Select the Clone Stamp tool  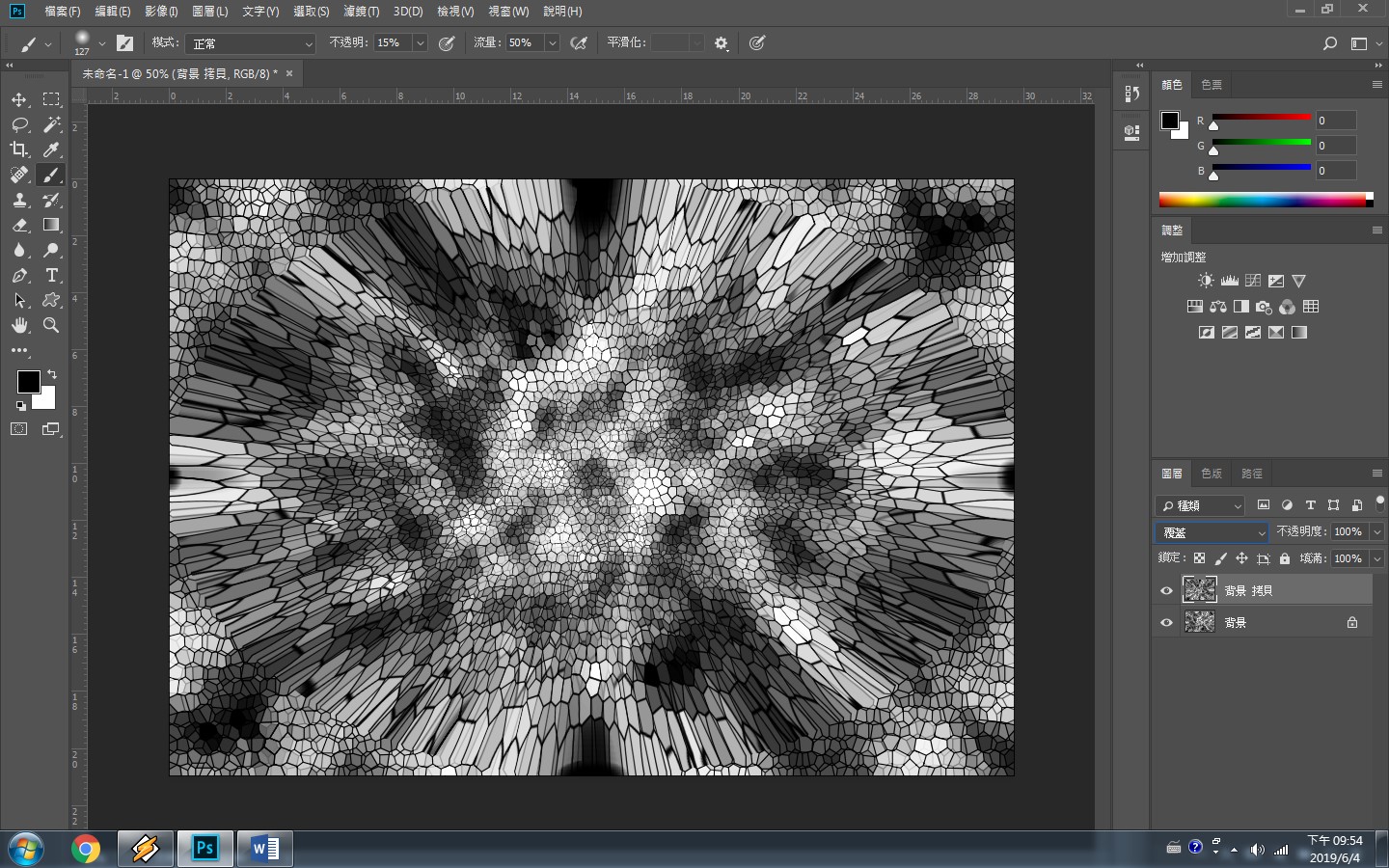[19, 200]
